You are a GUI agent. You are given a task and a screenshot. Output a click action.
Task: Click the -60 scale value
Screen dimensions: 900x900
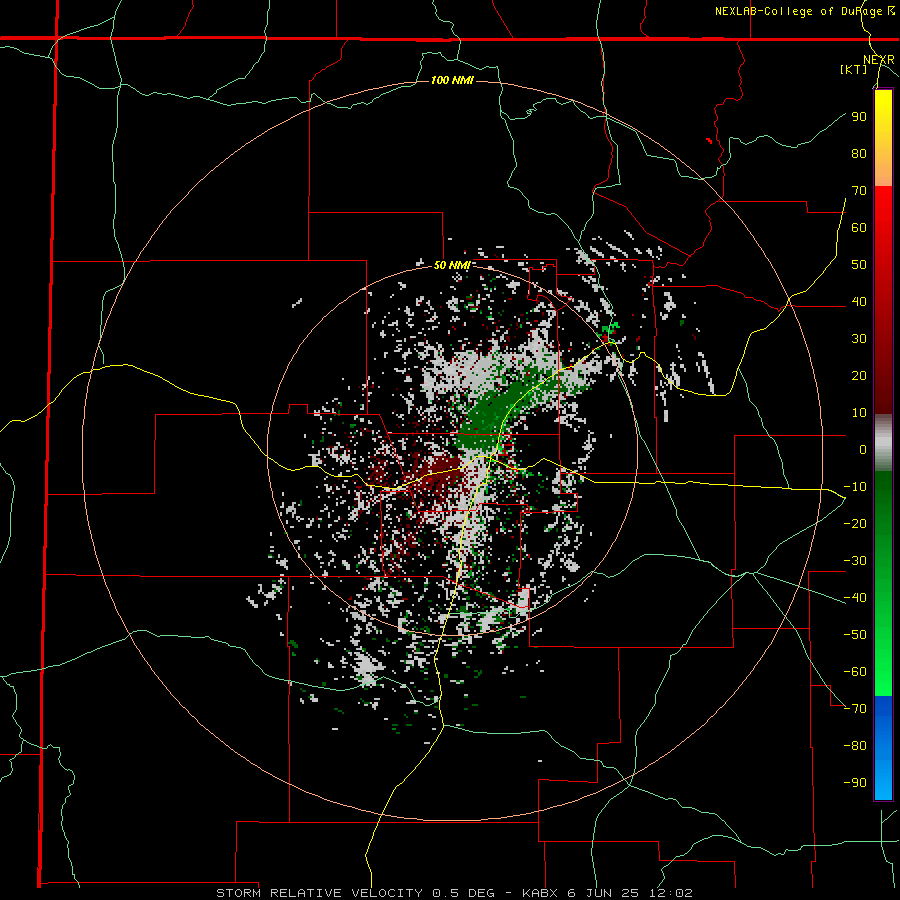pos(855,672)
